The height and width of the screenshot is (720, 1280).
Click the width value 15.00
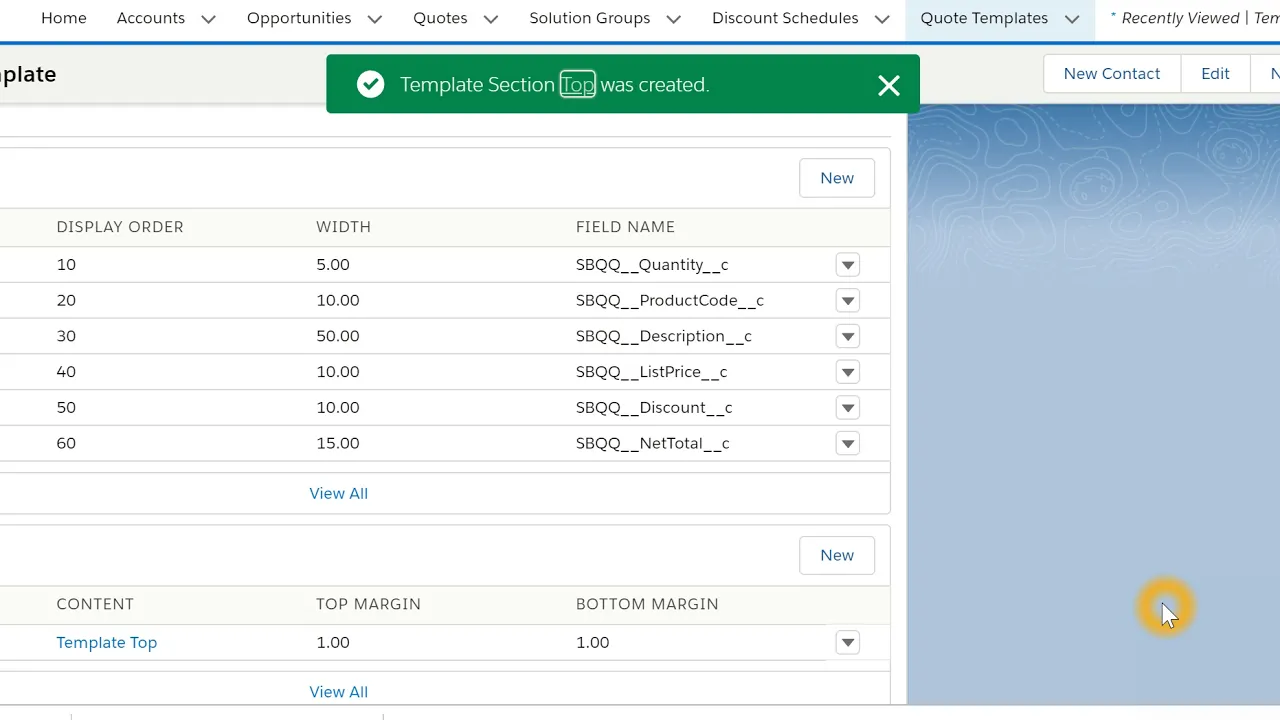pos(338,443)
